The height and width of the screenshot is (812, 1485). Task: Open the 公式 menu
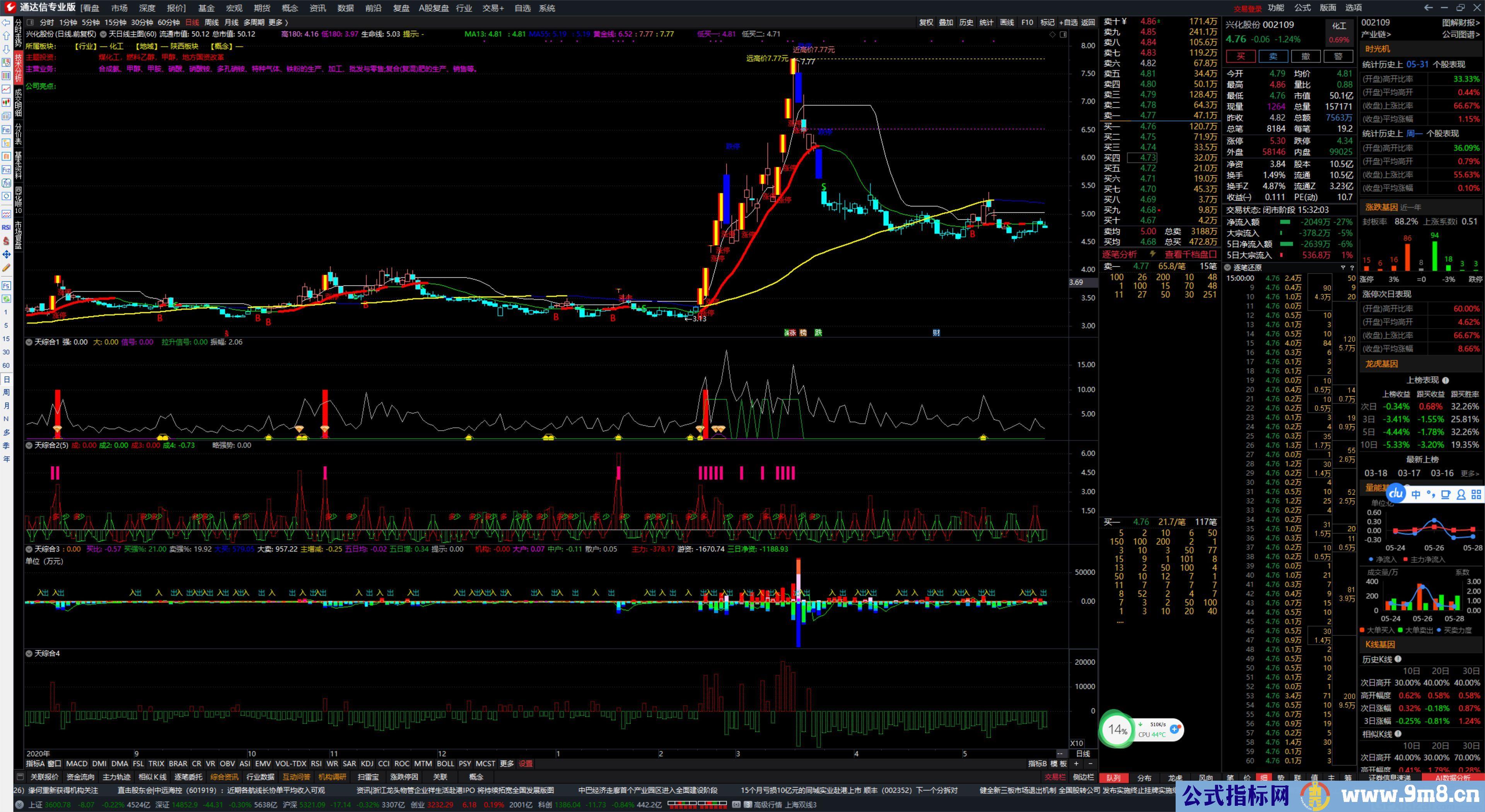point(1302,7)
